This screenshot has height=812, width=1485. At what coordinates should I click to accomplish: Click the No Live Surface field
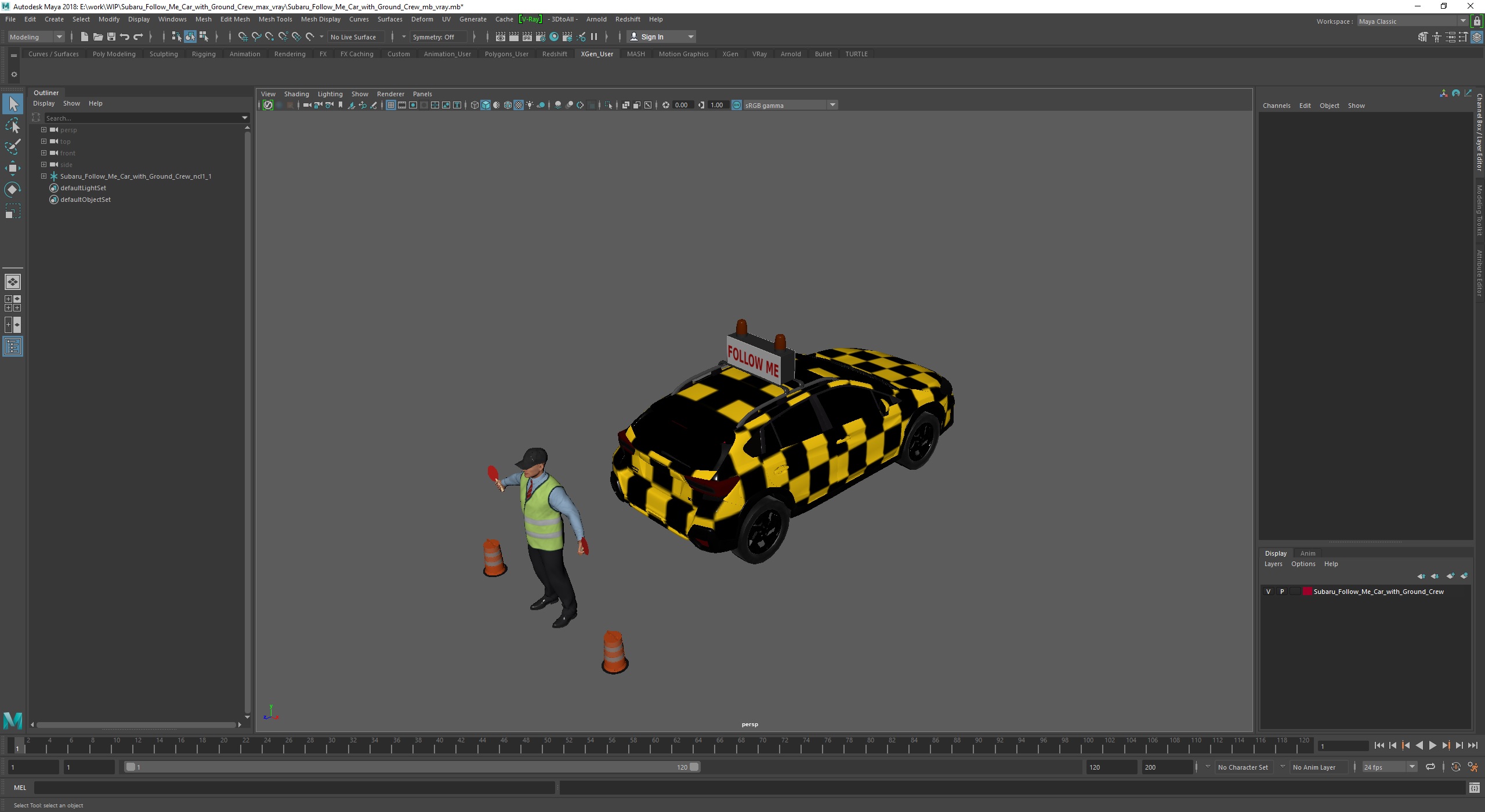(356, 37)
